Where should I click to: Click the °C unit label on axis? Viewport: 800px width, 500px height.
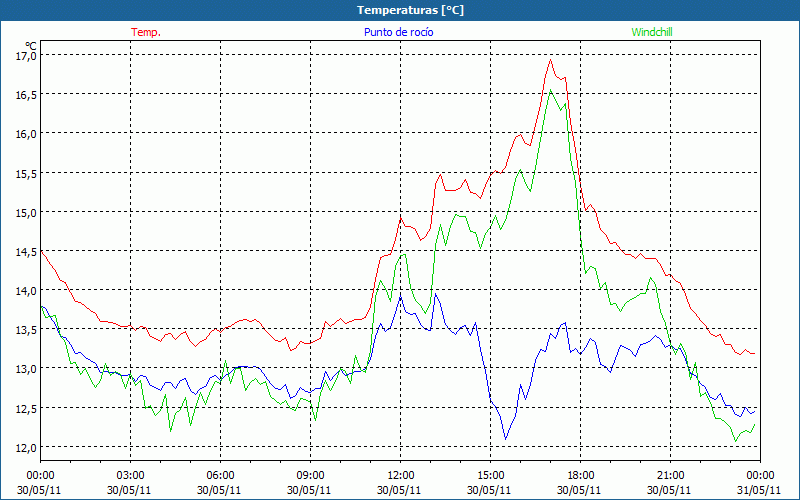pyautogui.click(x=31, y=45)
